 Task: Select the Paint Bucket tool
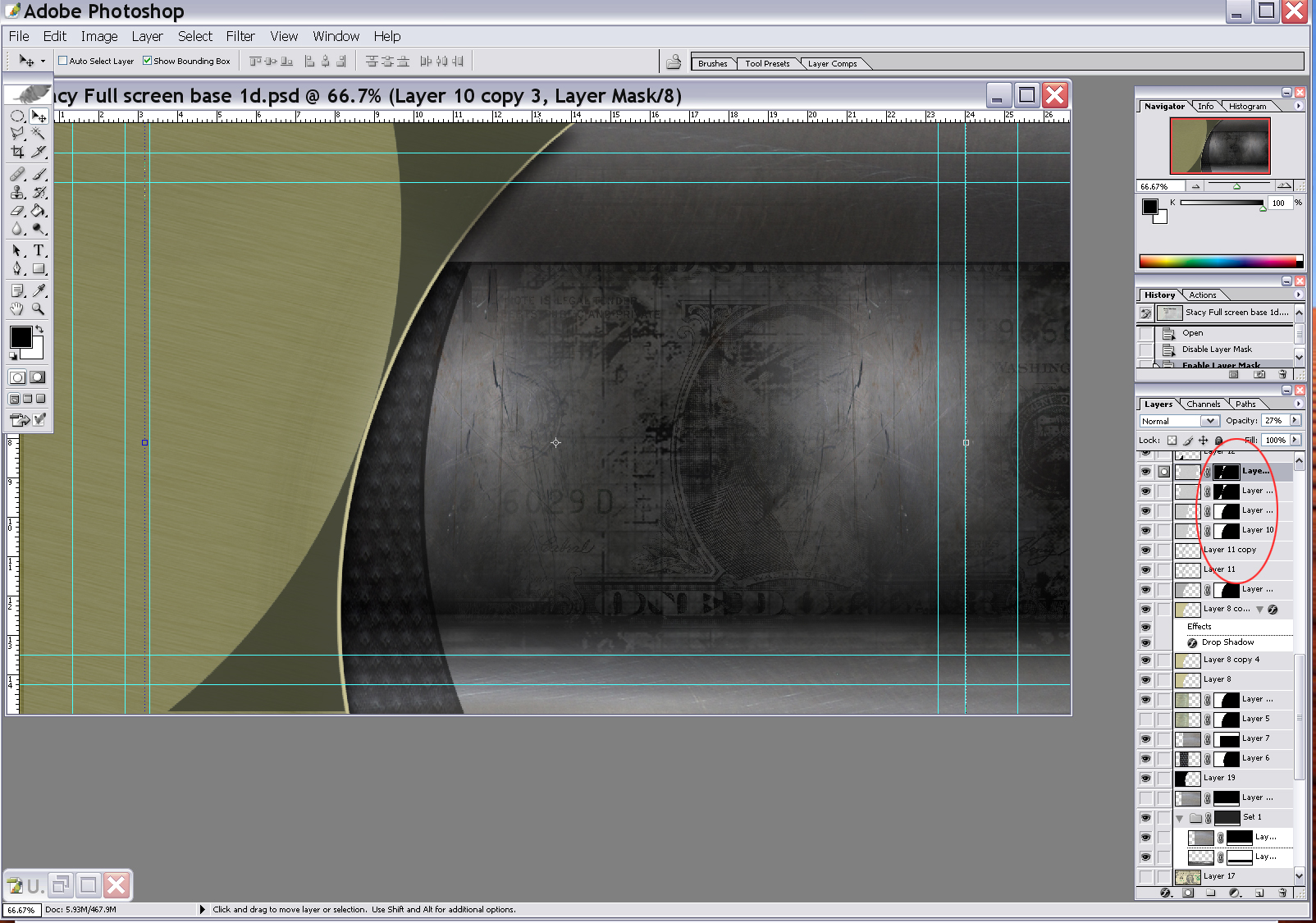(39, 211)
